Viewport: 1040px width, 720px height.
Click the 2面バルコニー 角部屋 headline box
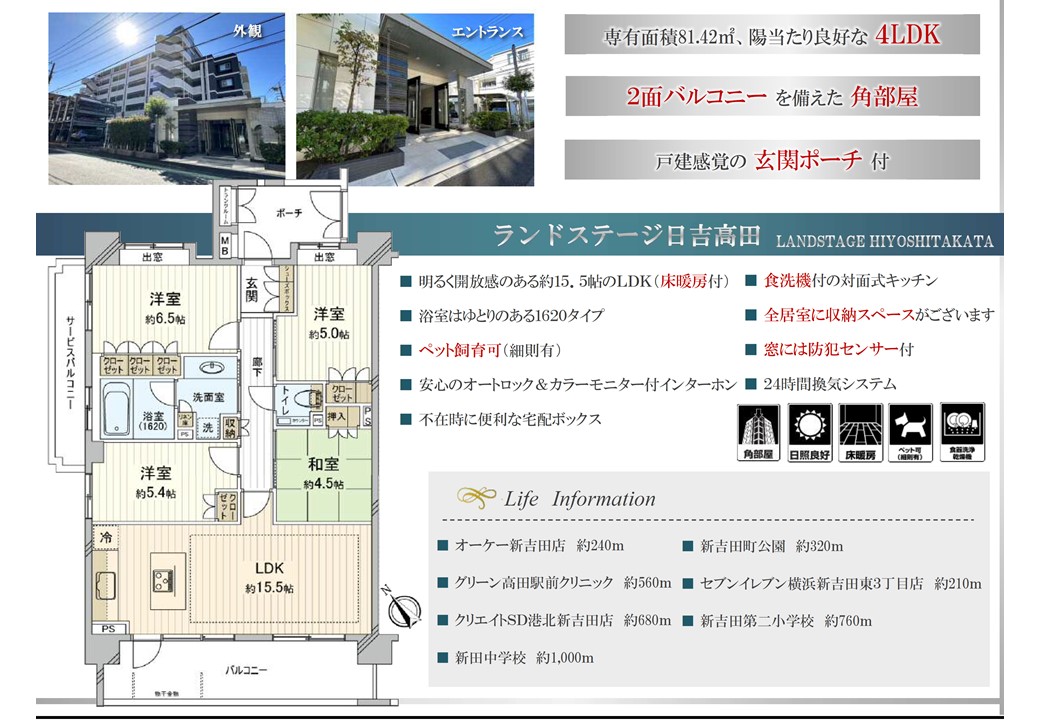771,97
